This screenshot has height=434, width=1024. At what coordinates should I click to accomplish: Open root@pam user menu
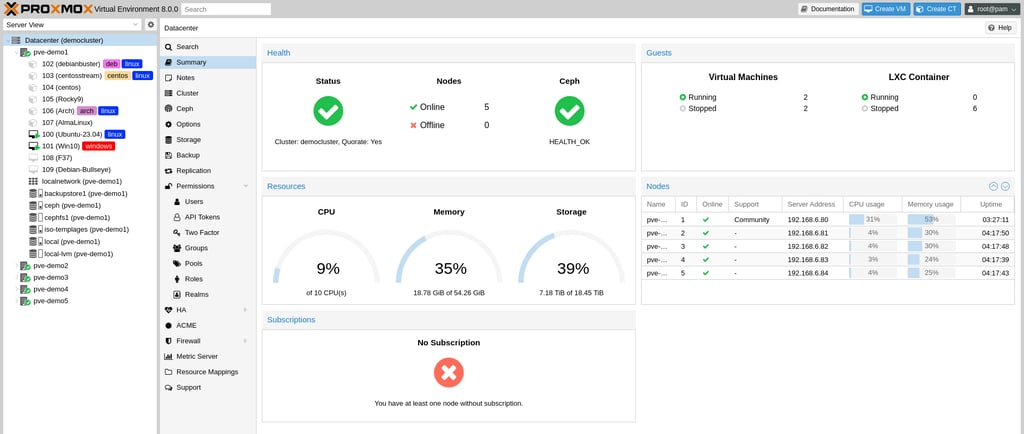click(x=991, y=9)
